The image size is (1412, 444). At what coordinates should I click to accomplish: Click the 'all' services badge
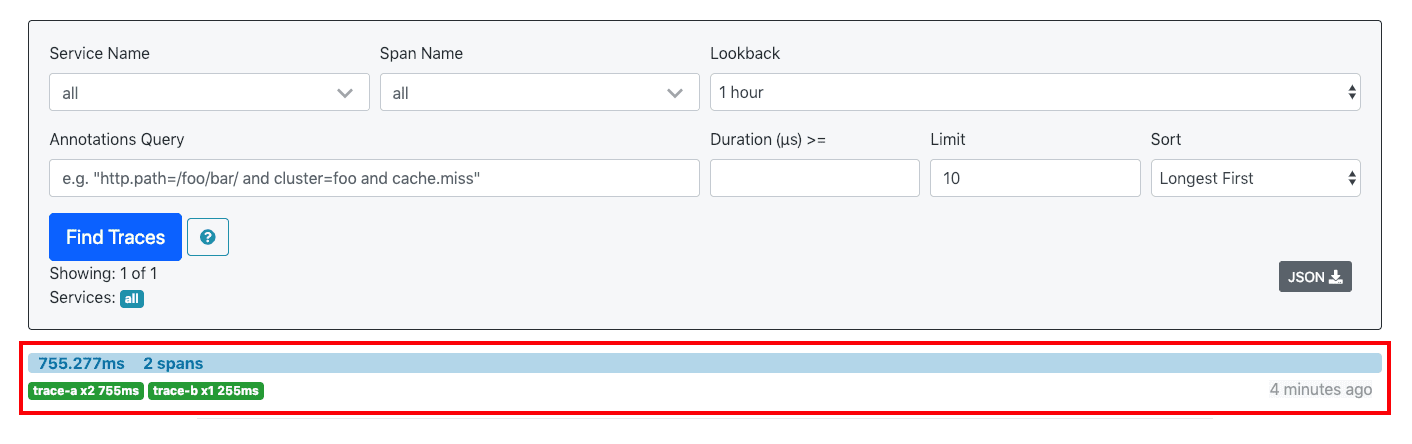point(132,298)
